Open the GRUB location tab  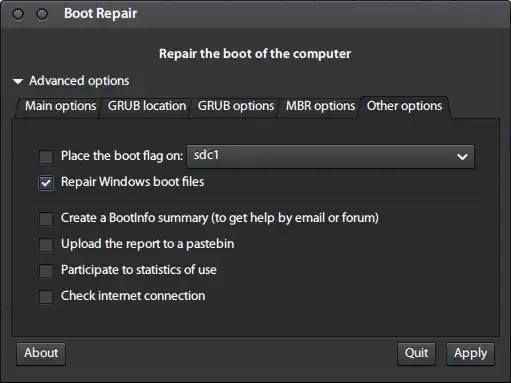147,106
